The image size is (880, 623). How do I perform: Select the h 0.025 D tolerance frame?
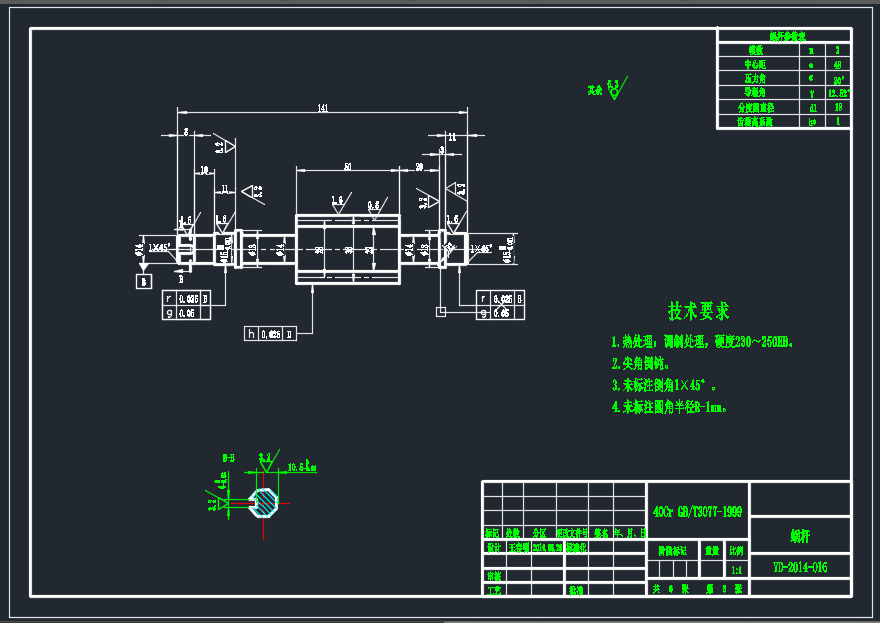(x=271, y=334)
